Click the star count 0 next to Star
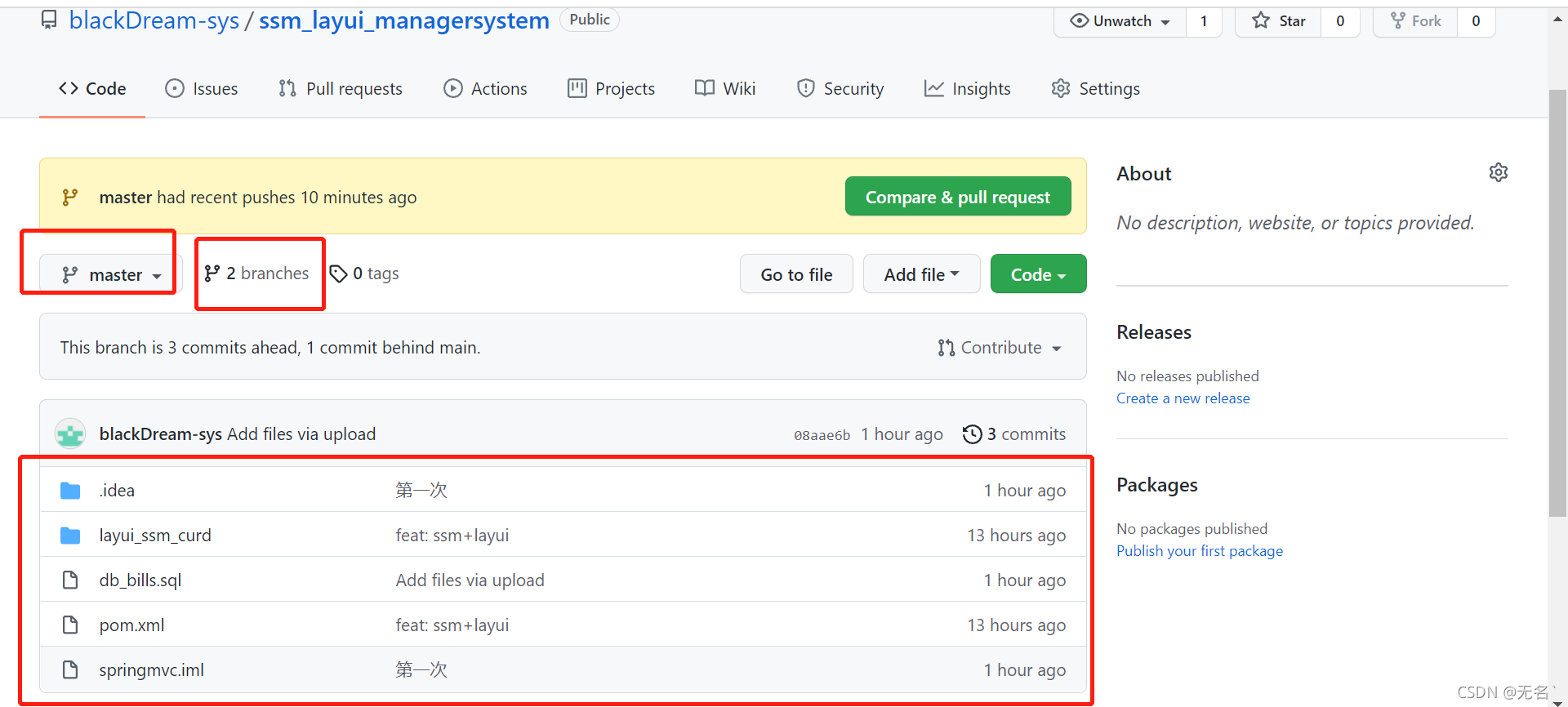The height and width of the screenshot is (707, 1568). click(1340, 20)
